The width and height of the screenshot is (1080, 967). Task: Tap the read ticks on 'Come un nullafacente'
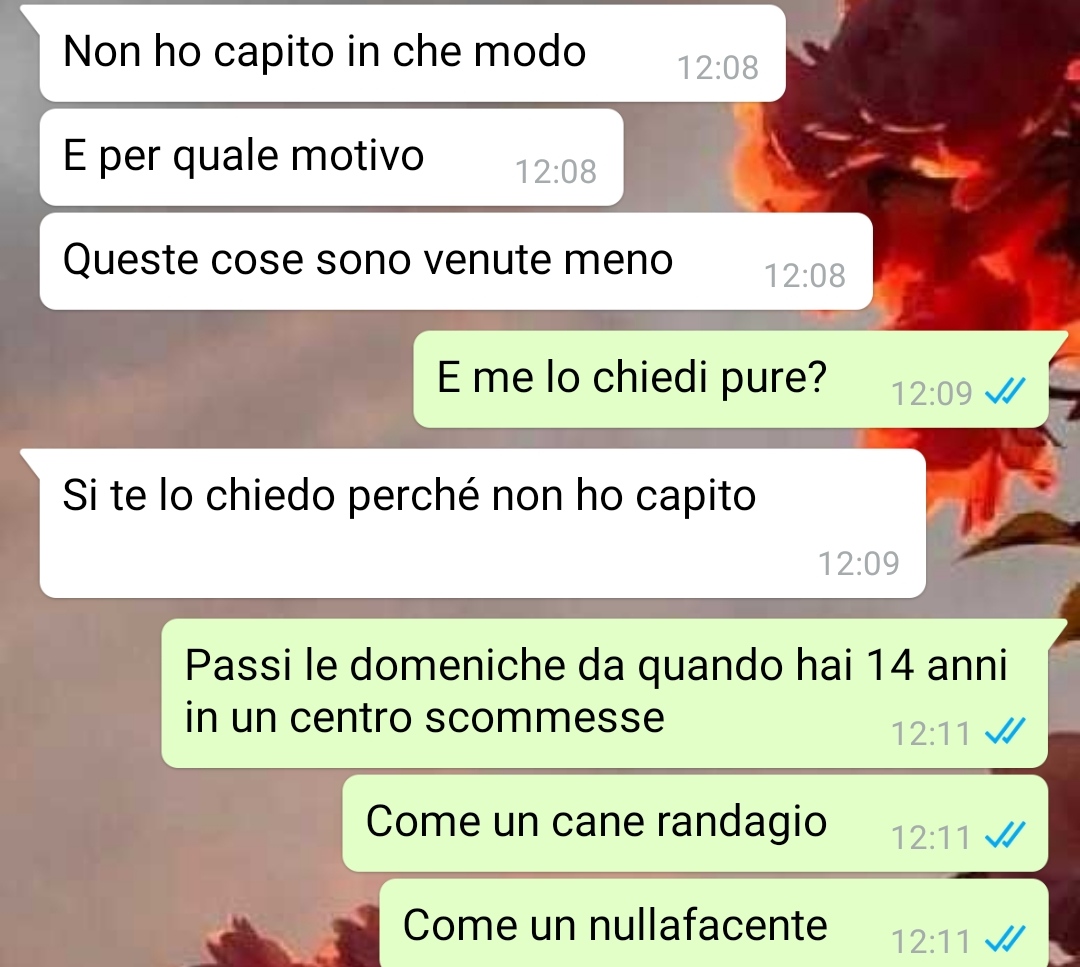(x=1005, y=940)
